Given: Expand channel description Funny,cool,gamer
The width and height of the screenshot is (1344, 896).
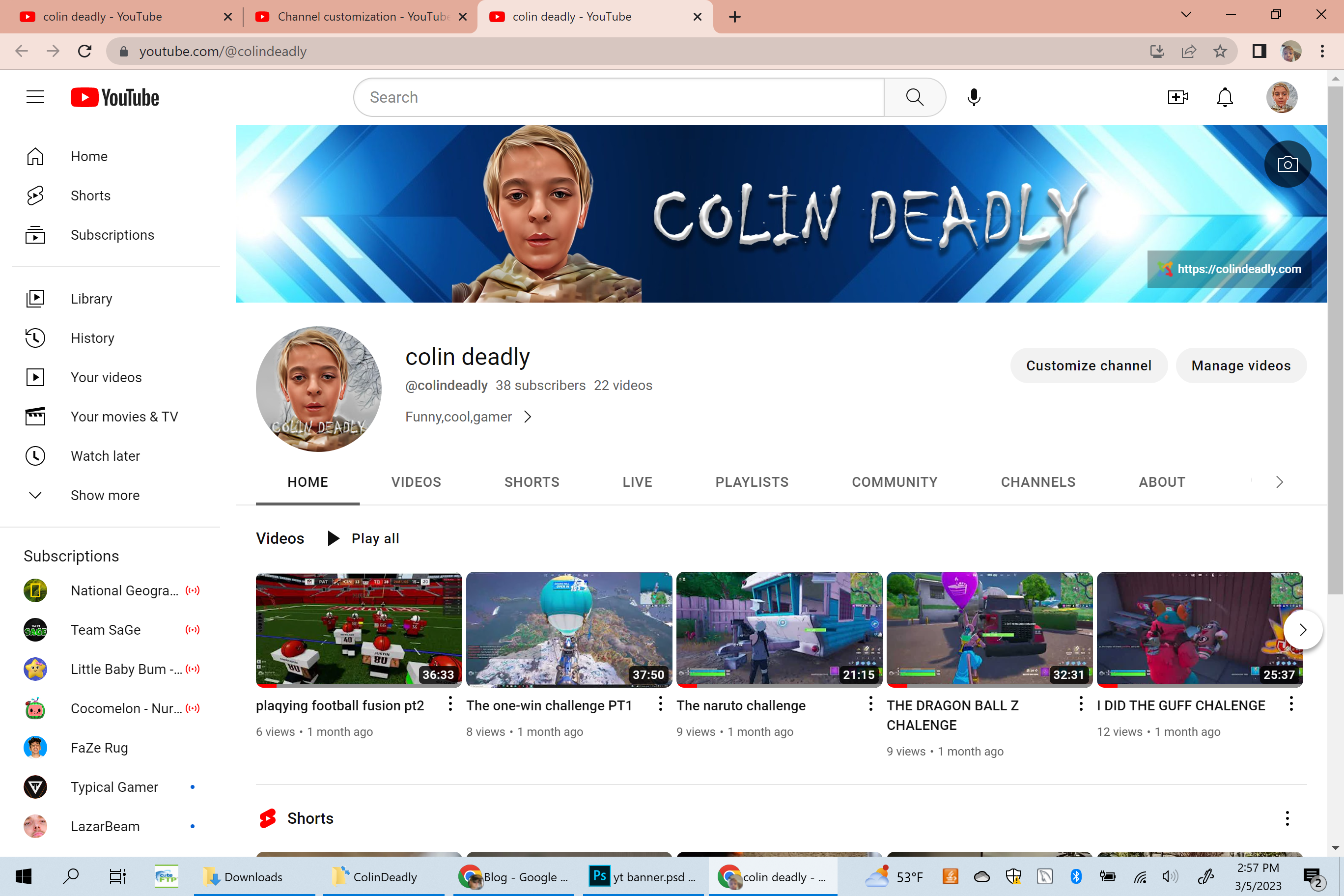Looking at the screenshot, I should (469, 417).
